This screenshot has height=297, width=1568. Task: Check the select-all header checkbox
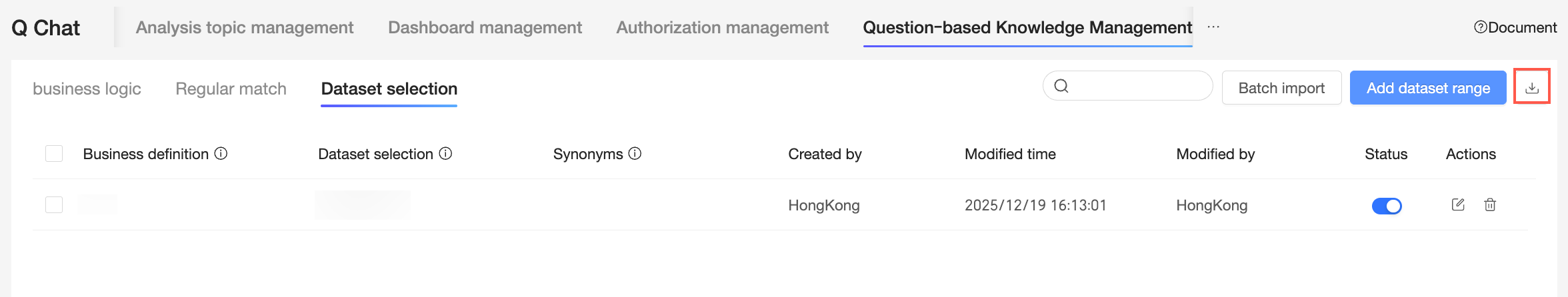click(54, 154)
